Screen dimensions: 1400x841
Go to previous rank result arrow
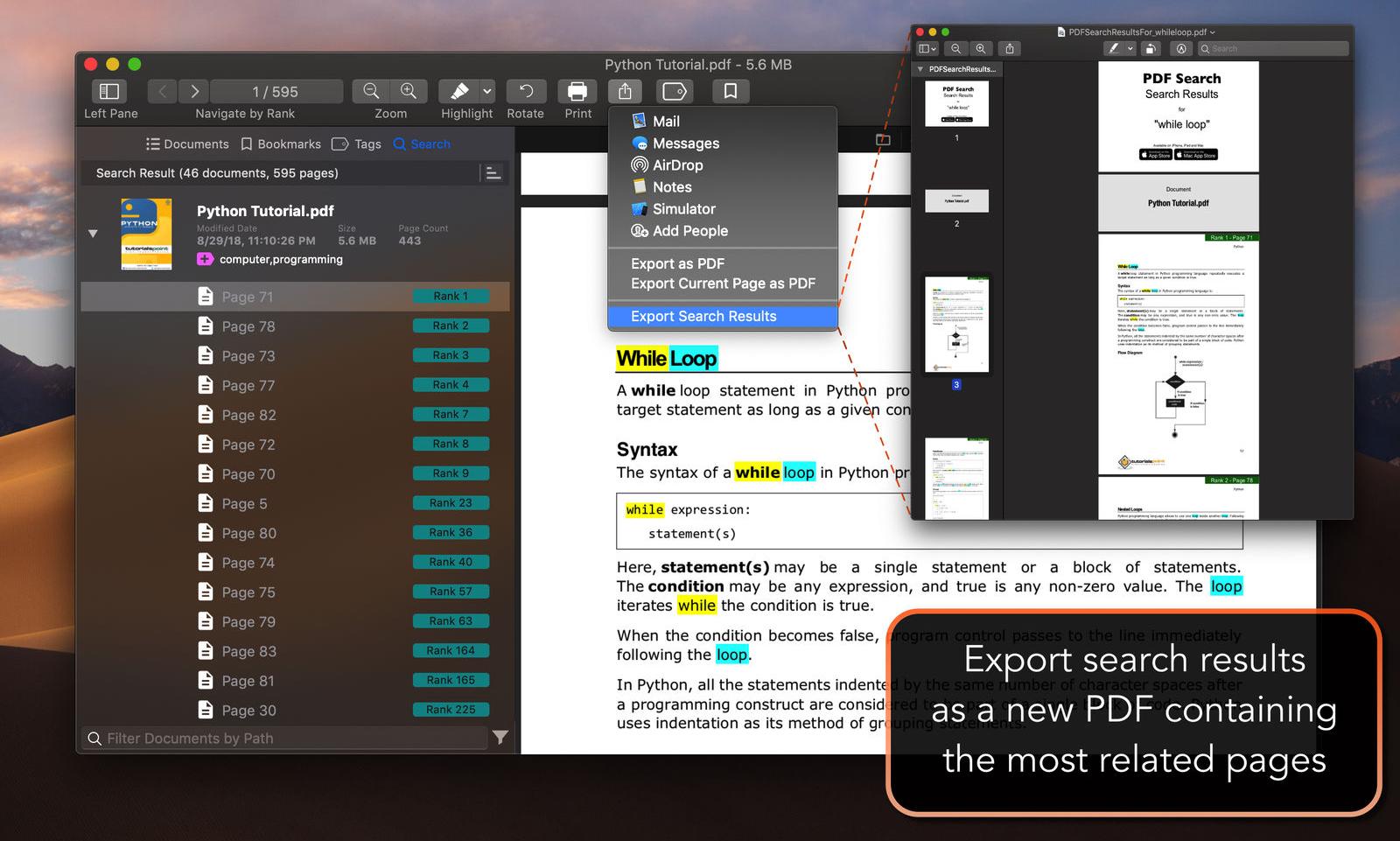[162, 91]
